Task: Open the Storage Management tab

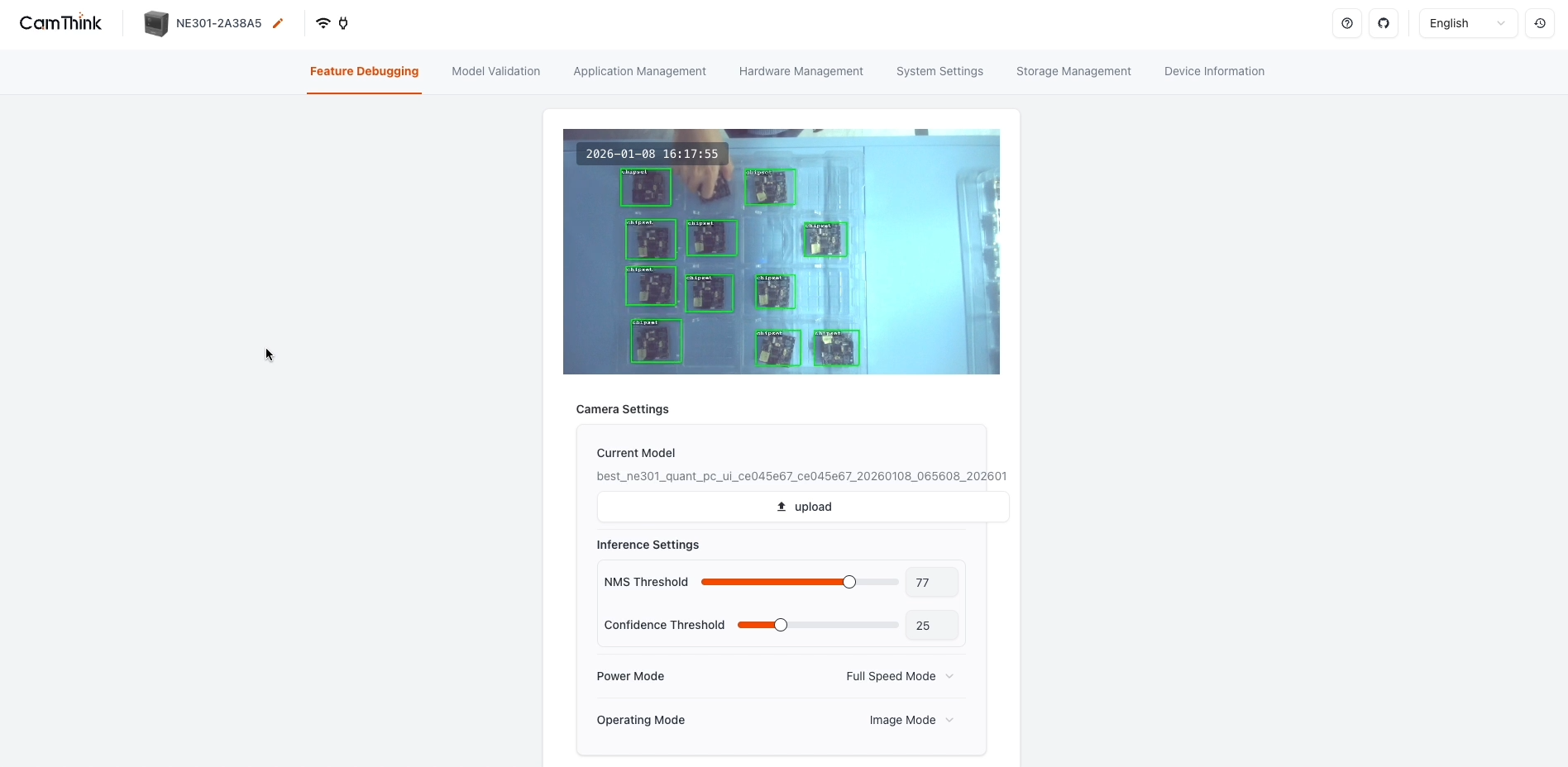Action: point(1073,71)
